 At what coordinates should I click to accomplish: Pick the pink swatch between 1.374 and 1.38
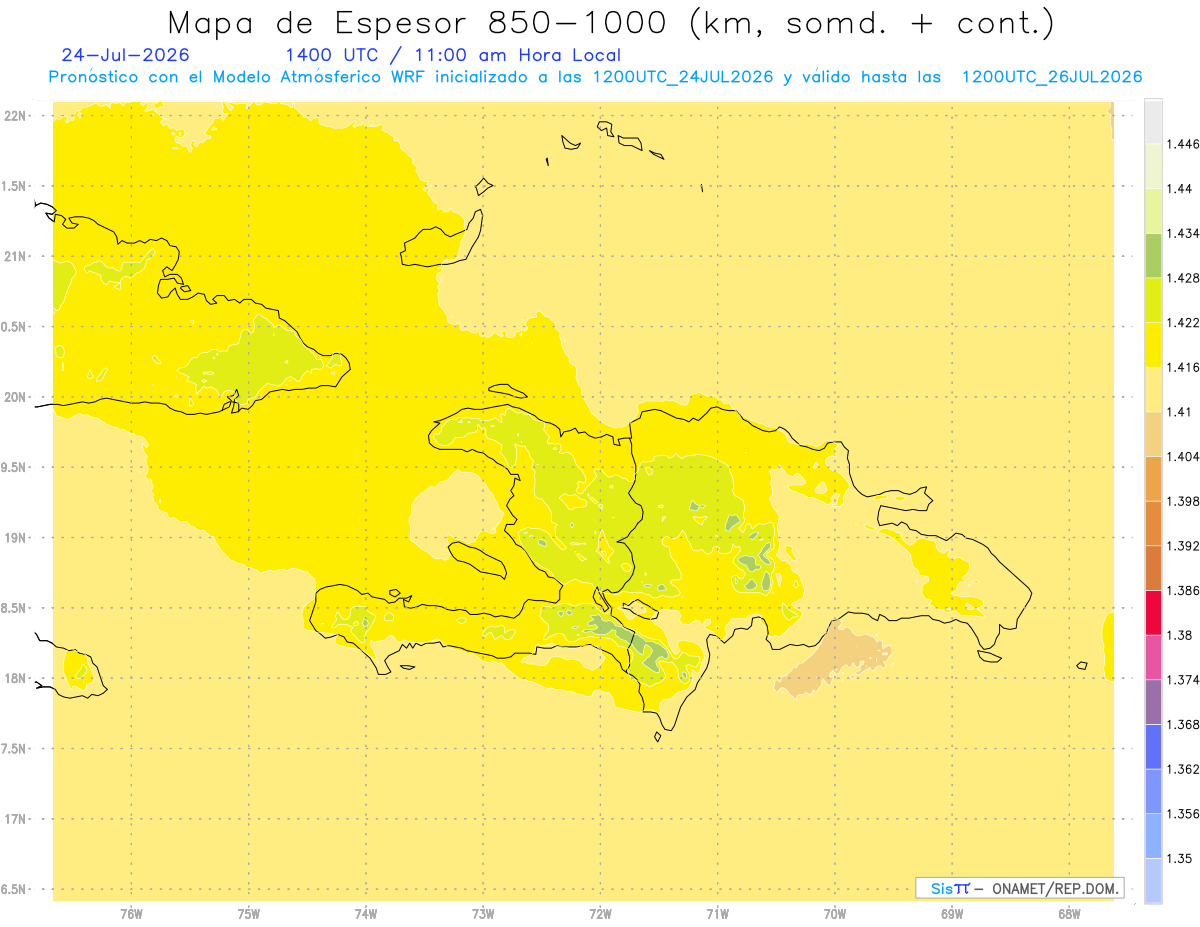(x=1153, y=657)
